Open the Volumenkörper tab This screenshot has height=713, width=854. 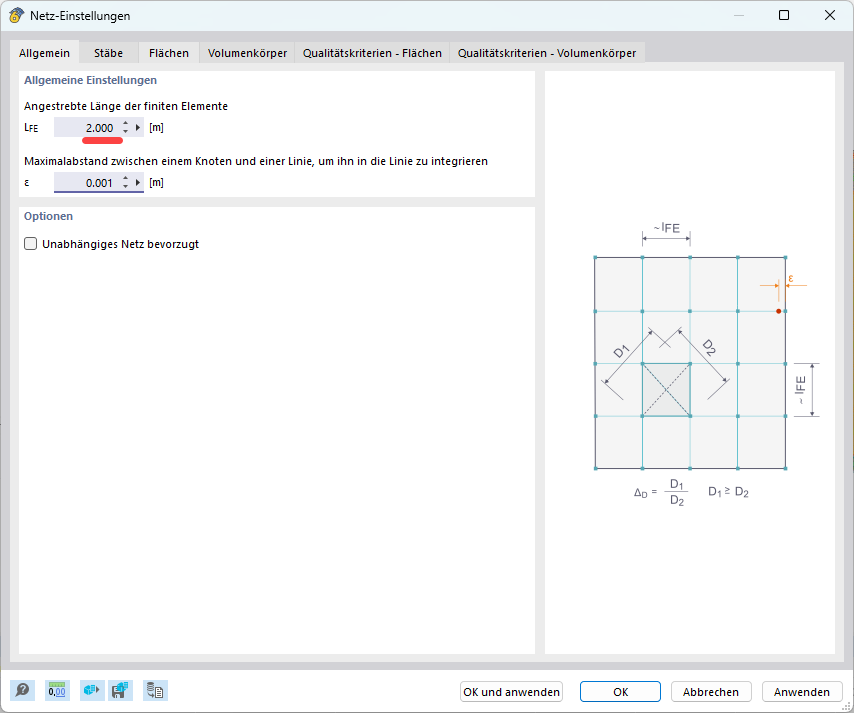point(247,53)
